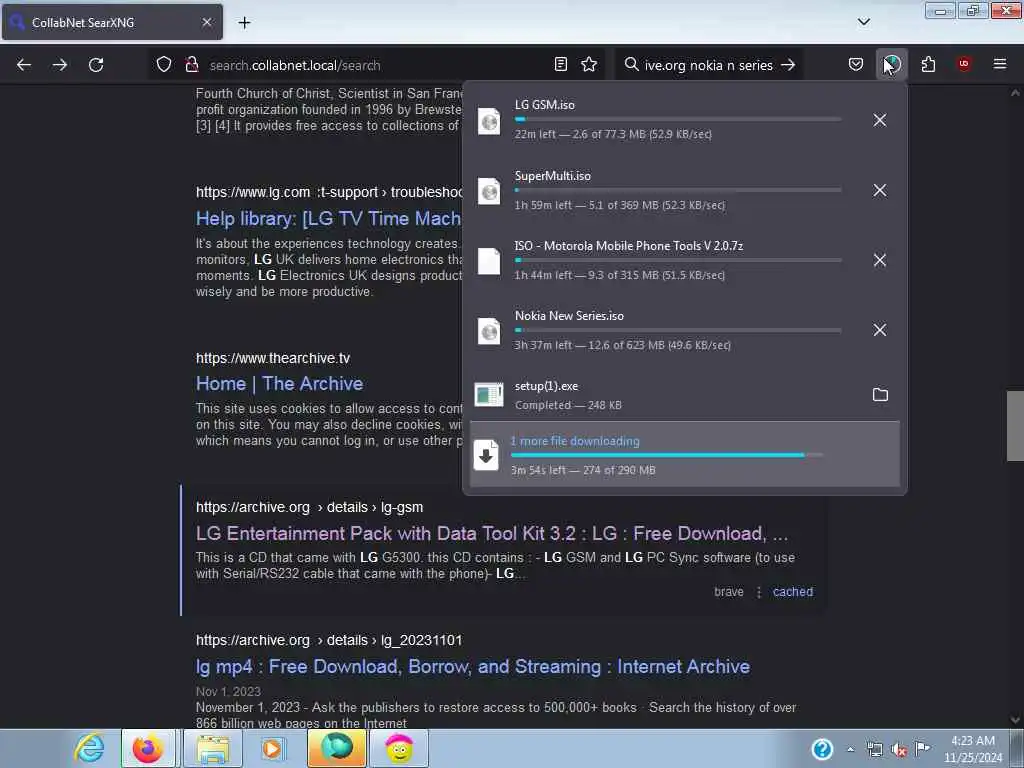Open Windows Media Player taskbar icon
Image resolution: width=1024 pixels, height=768 pixels.
pos(272,748)
